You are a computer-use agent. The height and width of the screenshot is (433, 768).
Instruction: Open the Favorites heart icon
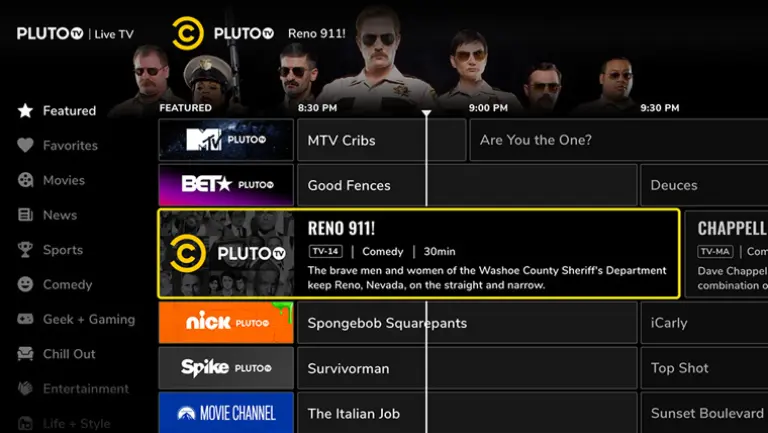pos(25,145)
